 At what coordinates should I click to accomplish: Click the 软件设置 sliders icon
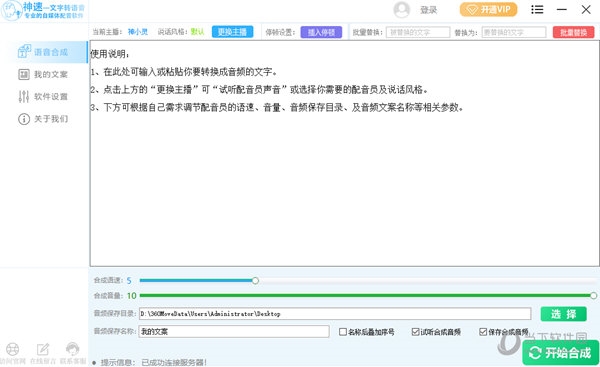point(24,96)
